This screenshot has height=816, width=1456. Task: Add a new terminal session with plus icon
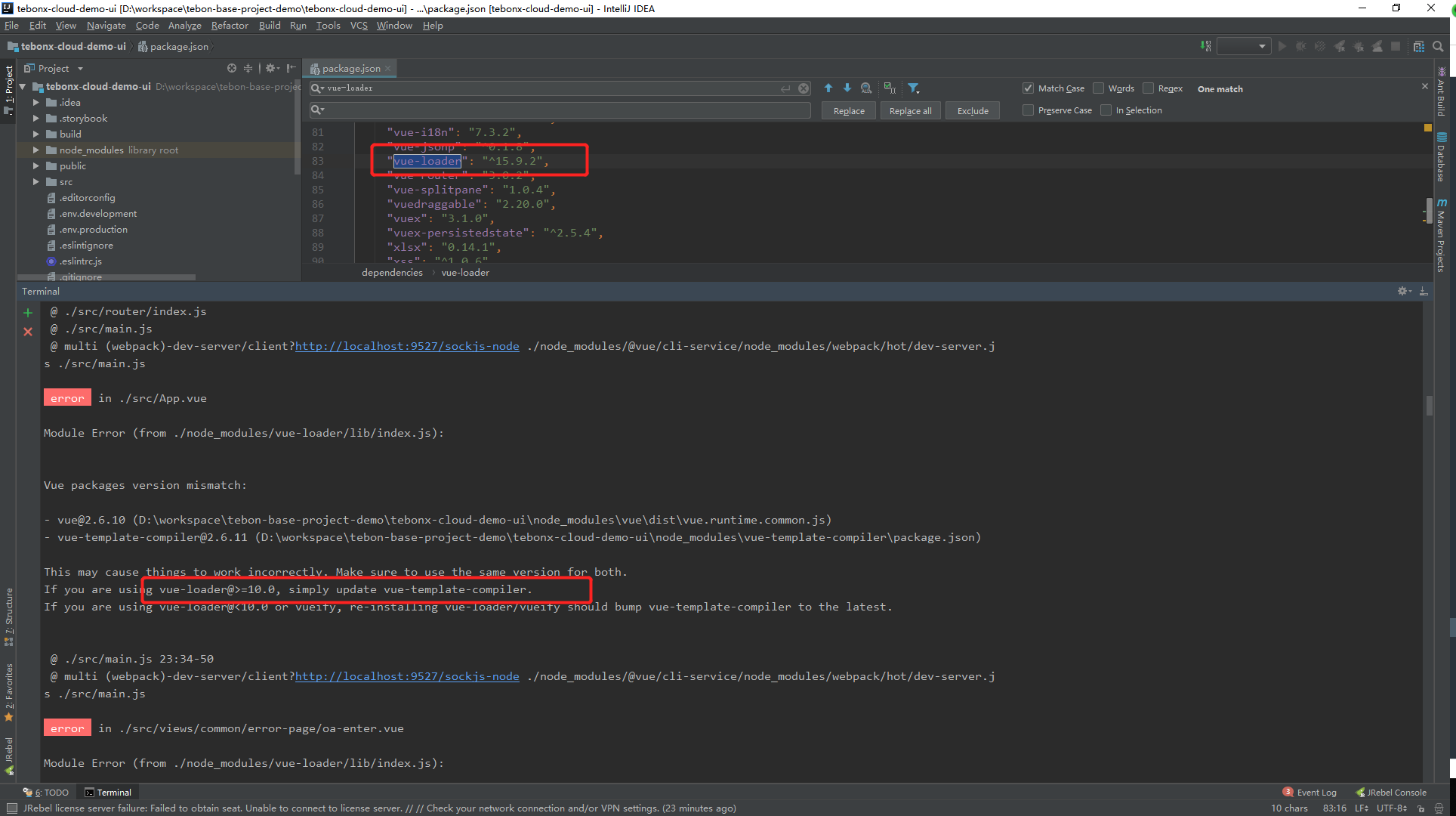coord(28,312)
